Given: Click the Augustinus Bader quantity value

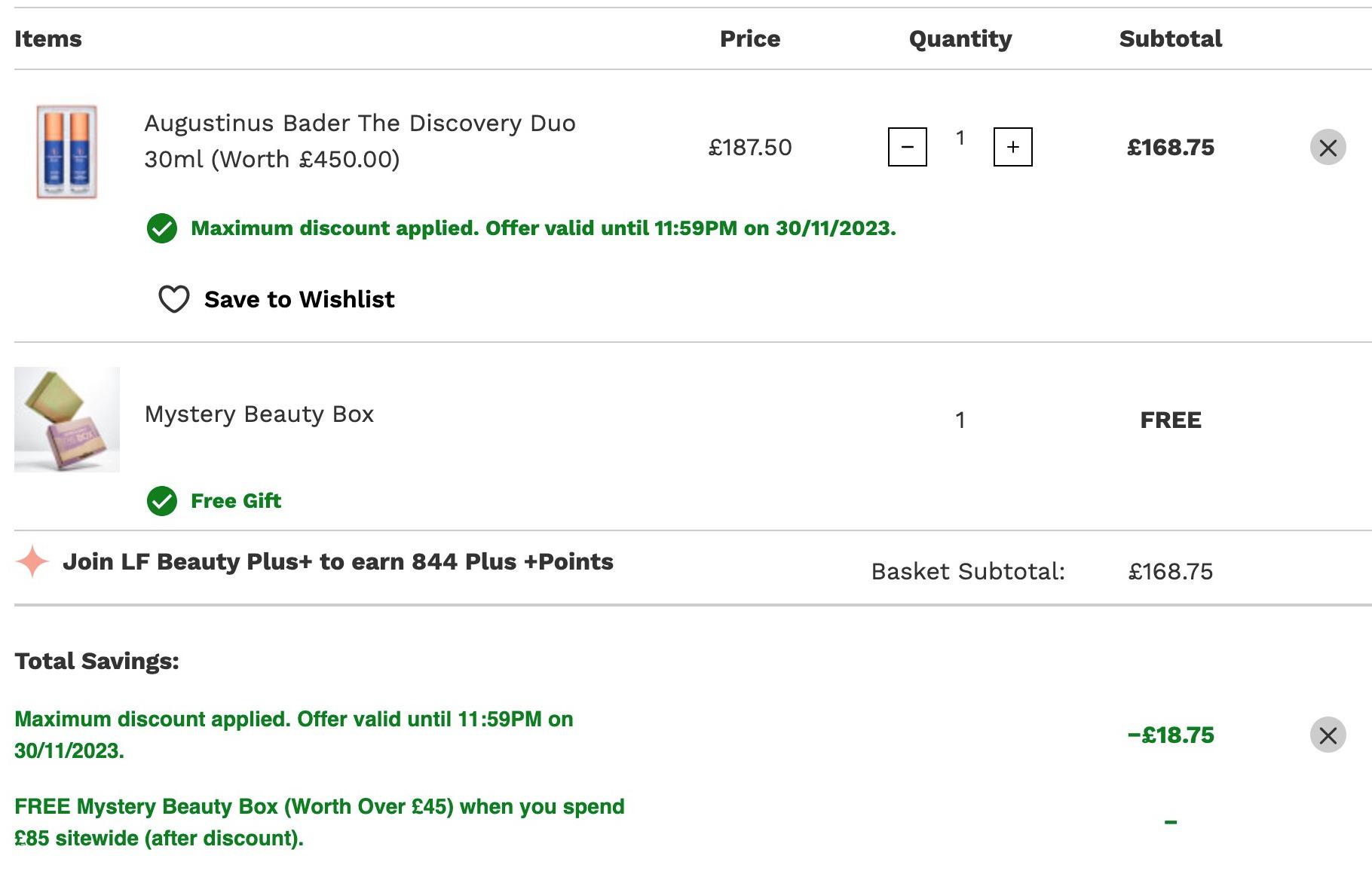Looking at the screenshot, I should [960, 138].
